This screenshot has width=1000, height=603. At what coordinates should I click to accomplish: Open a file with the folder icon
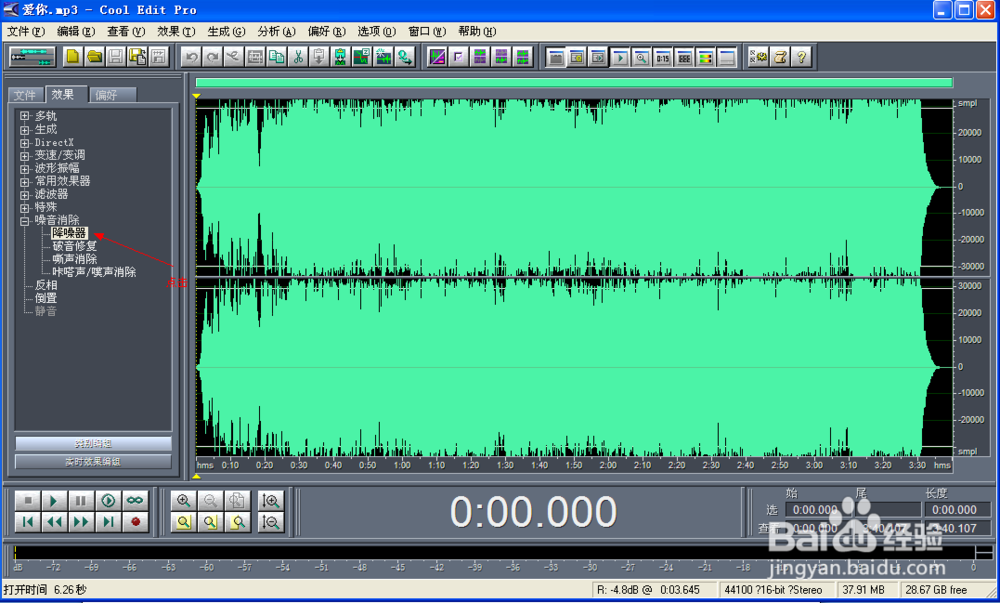click(94, 57)
